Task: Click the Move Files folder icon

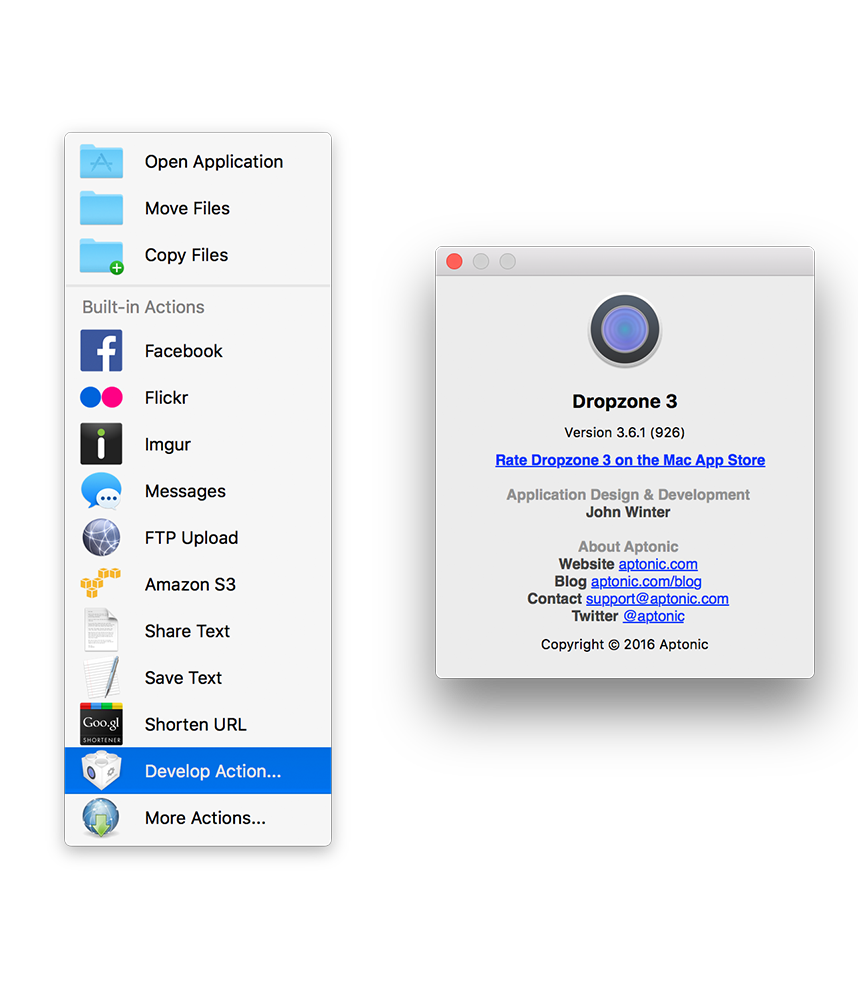Action: click(x=101, y=208)
